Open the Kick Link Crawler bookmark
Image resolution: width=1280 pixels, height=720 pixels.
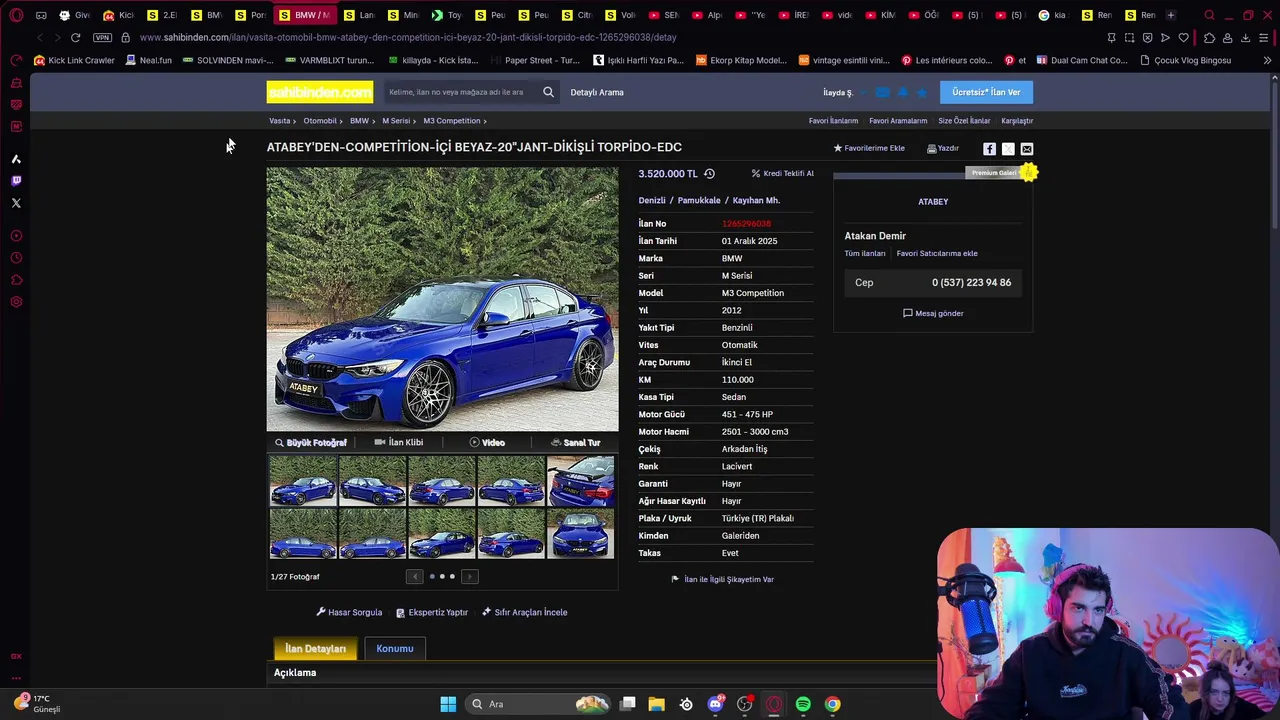(74, 60)
